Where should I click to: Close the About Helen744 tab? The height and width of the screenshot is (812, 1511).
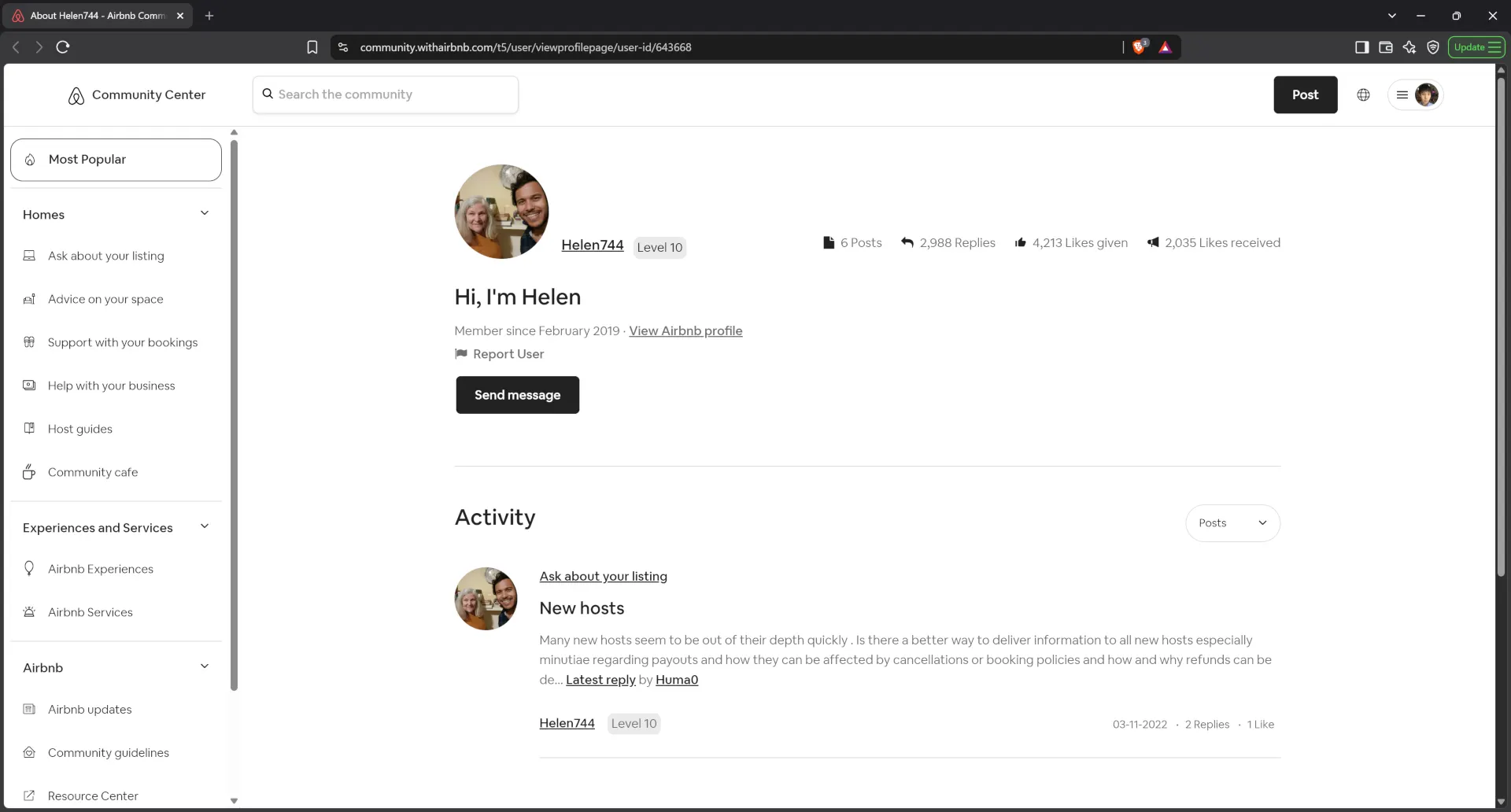point(180,16)
